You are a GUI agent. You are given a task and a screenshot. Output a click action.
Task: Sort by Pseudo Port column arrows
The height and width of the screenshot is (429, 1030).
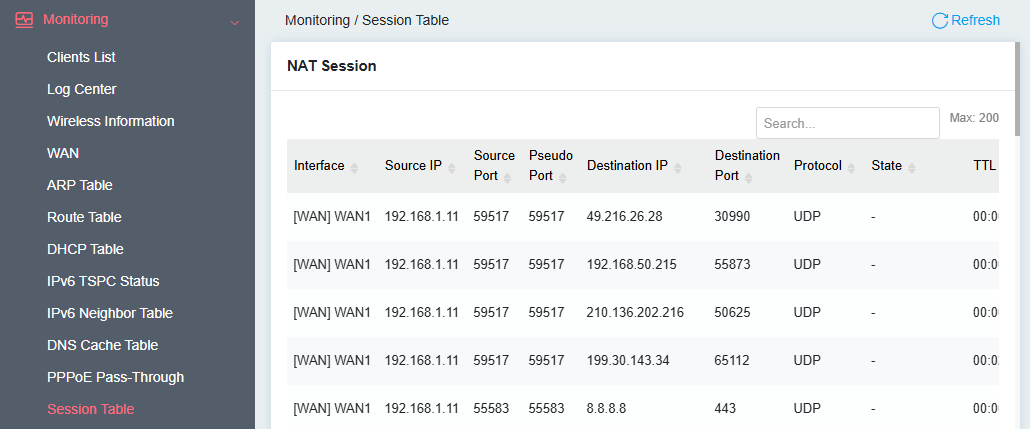pos(562,177)
